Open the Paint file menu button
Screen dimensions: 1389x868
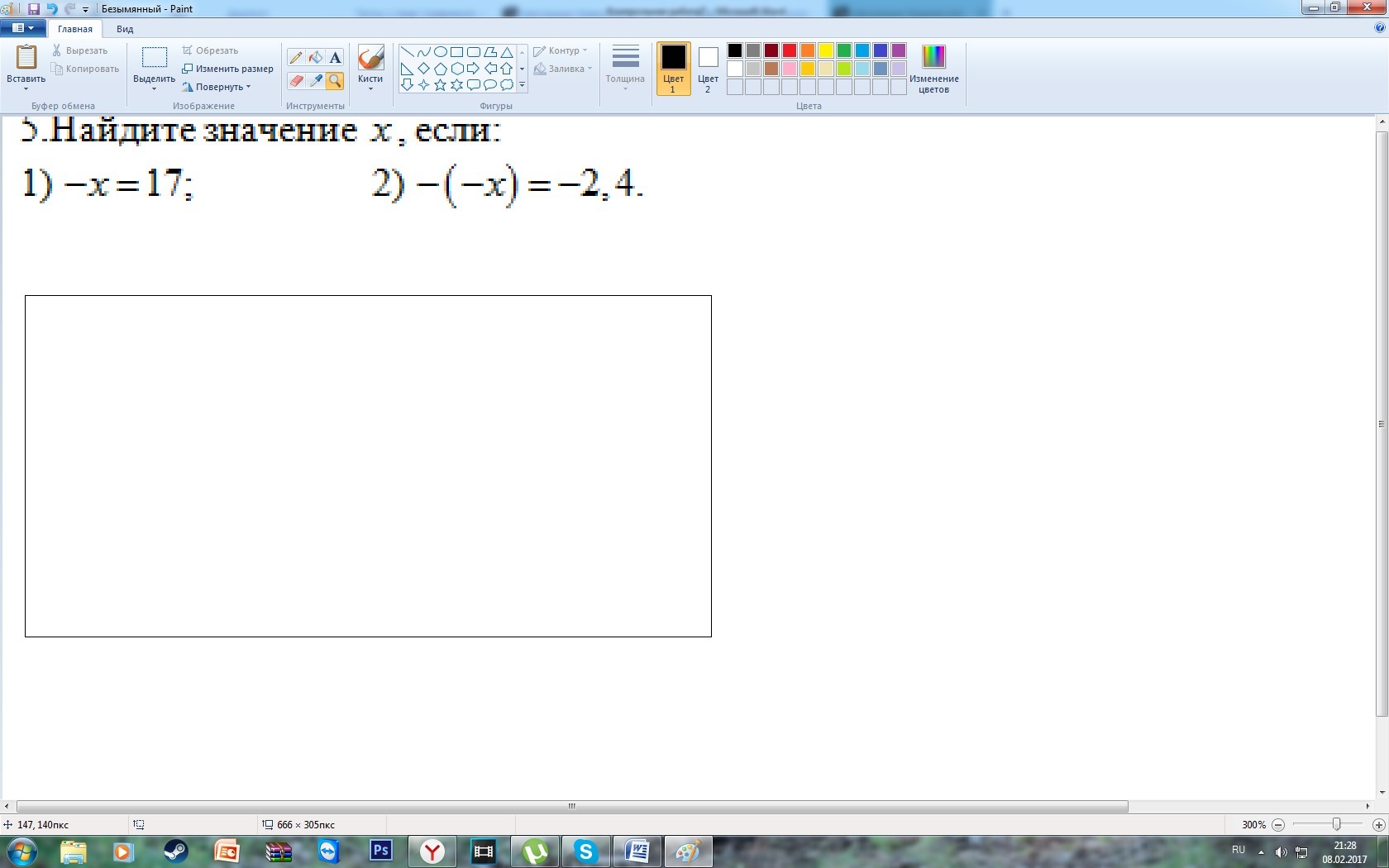pos(22,28)
